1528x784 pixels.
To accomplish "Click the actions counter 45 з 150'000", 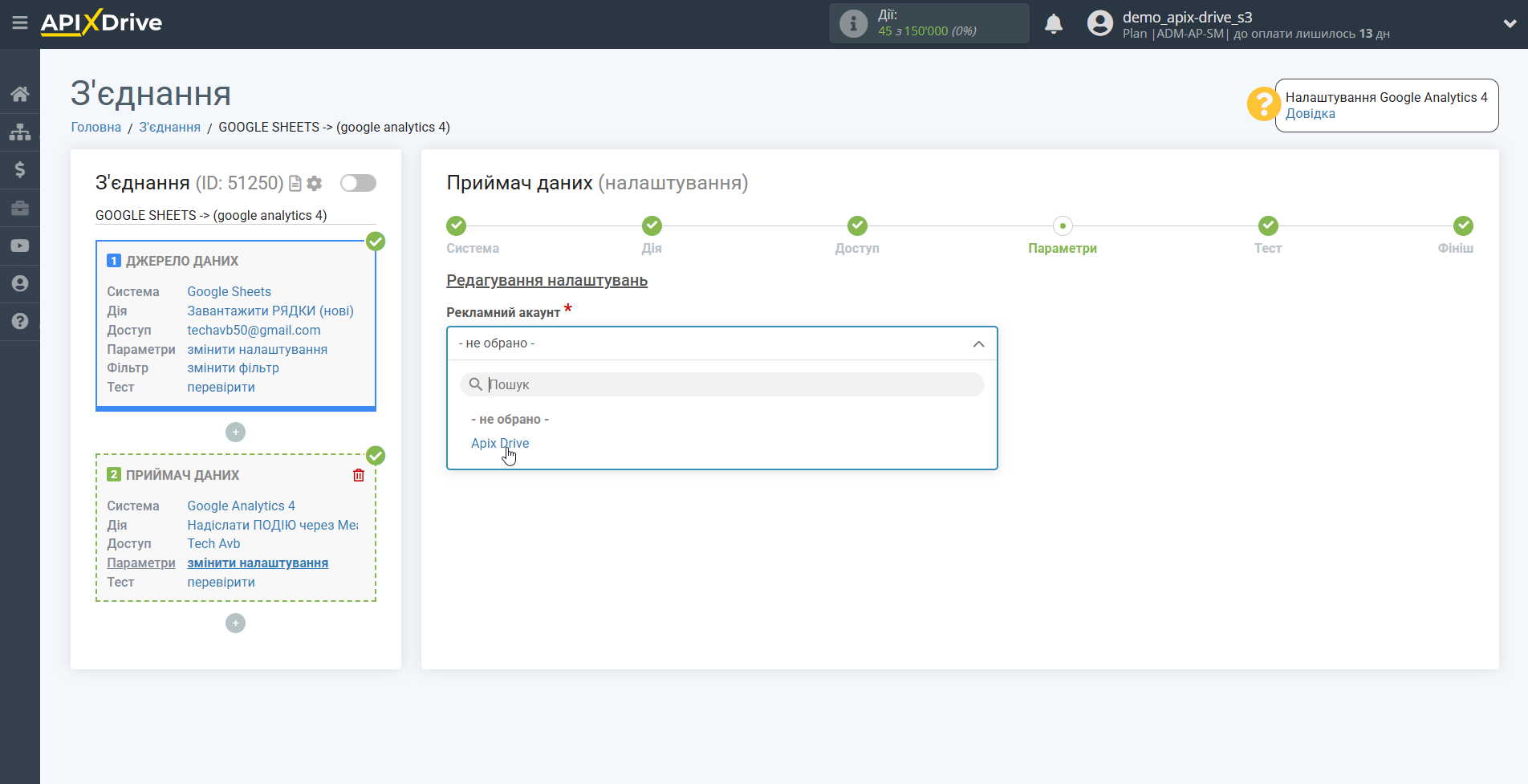I will point(927,31).
